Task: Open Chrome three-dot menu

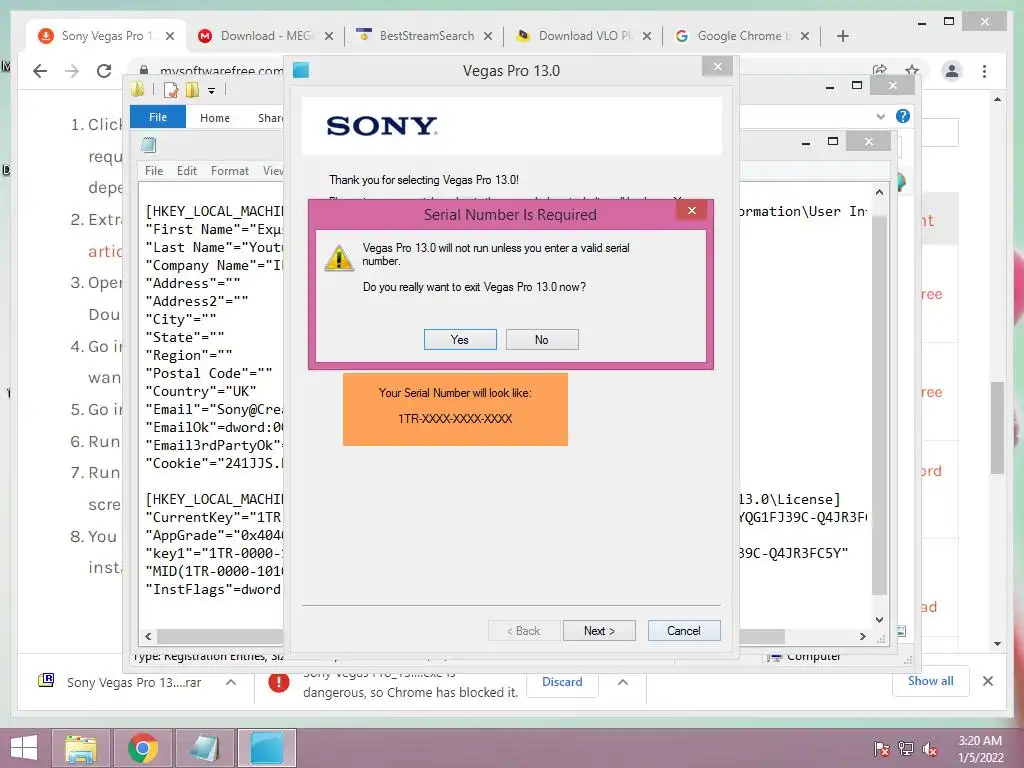Action: coord(985,71)
